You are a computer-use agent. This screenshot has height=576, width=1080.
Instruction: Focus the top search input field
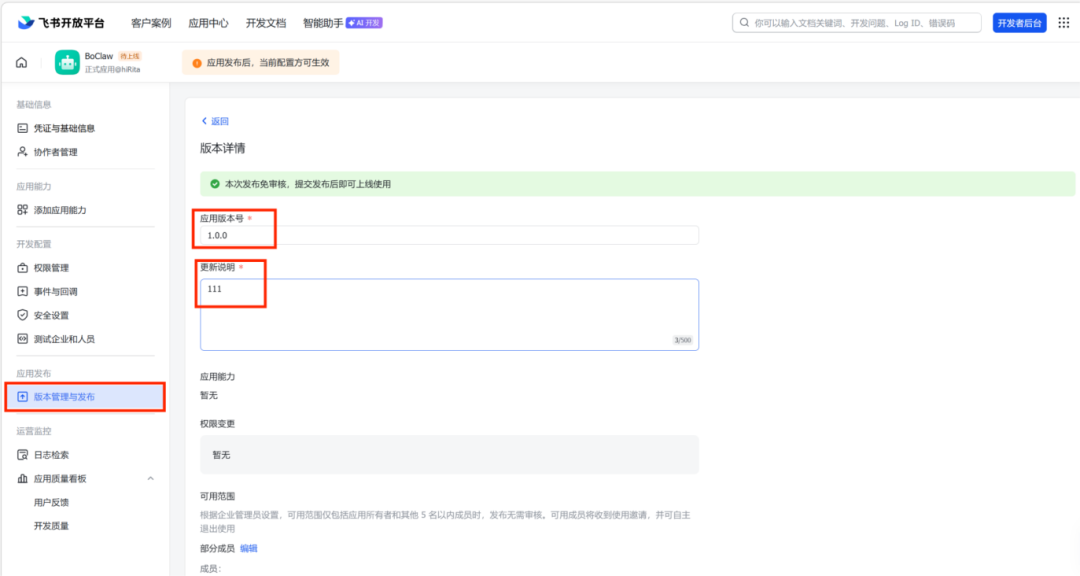coord(857,23)
